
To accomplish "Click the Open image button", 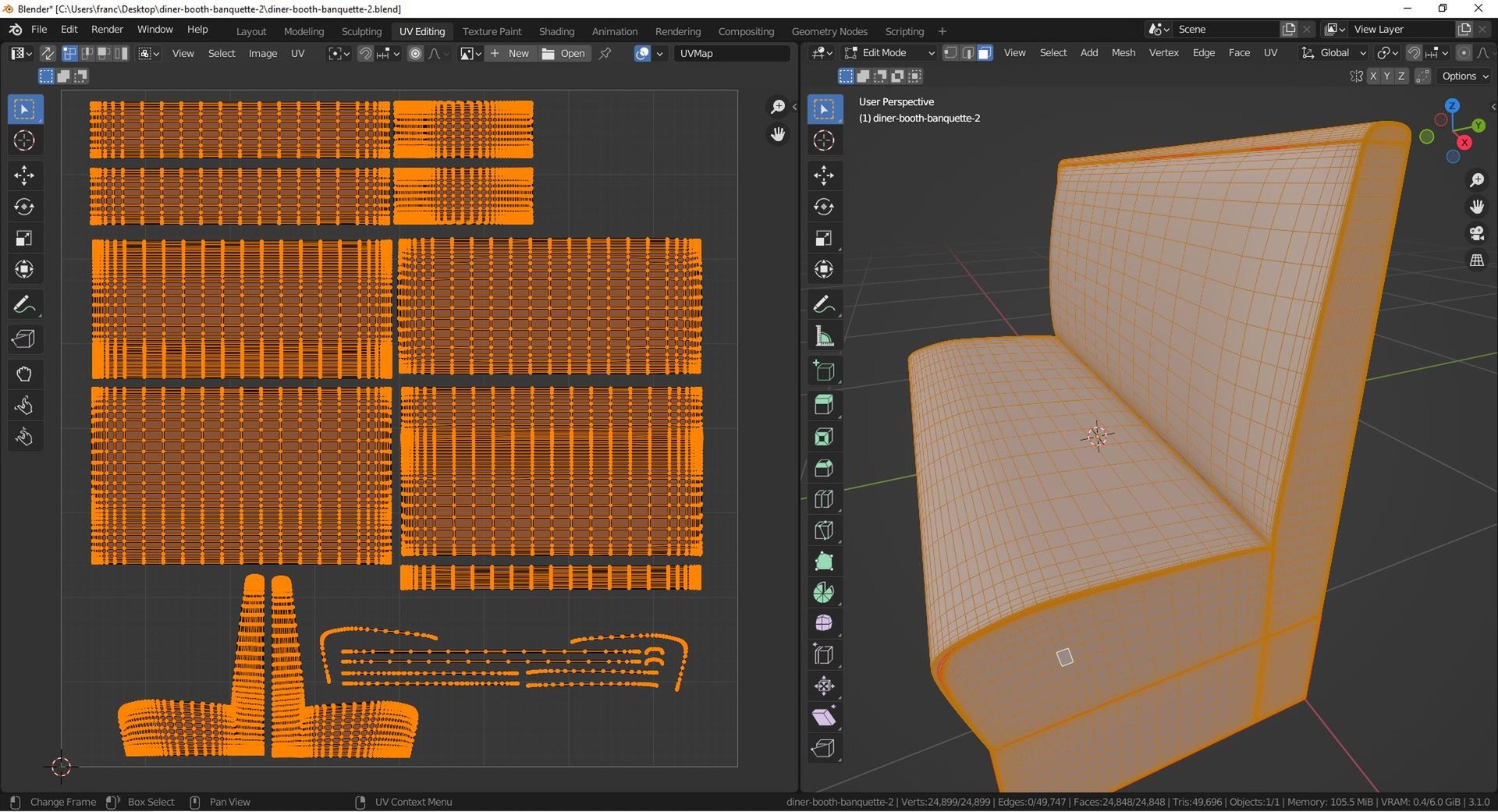I will 564,53.
